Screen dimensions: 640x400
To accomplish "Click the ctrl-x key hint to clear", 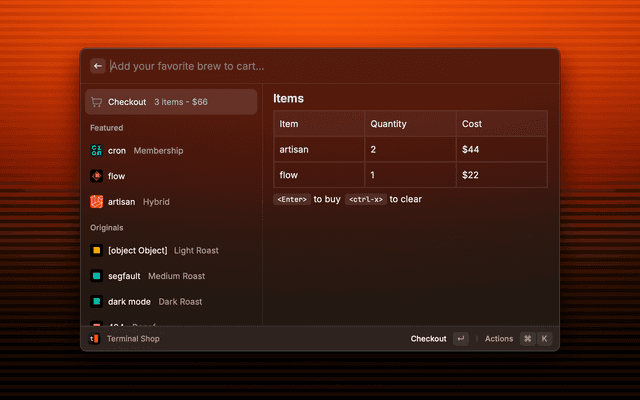I will tap(365, 199).
